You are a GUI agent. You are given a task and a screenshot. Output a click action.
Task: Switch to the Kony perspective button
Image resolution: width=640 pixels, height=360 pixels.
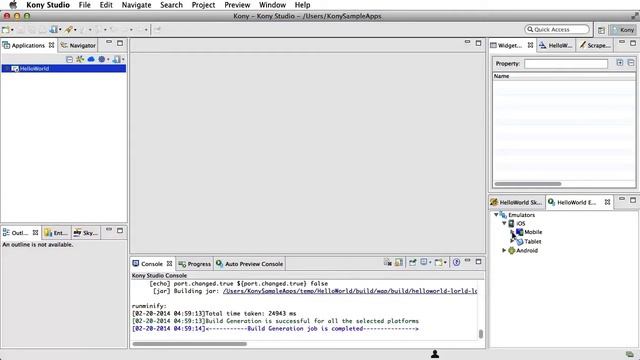click(x=622, y=30)
